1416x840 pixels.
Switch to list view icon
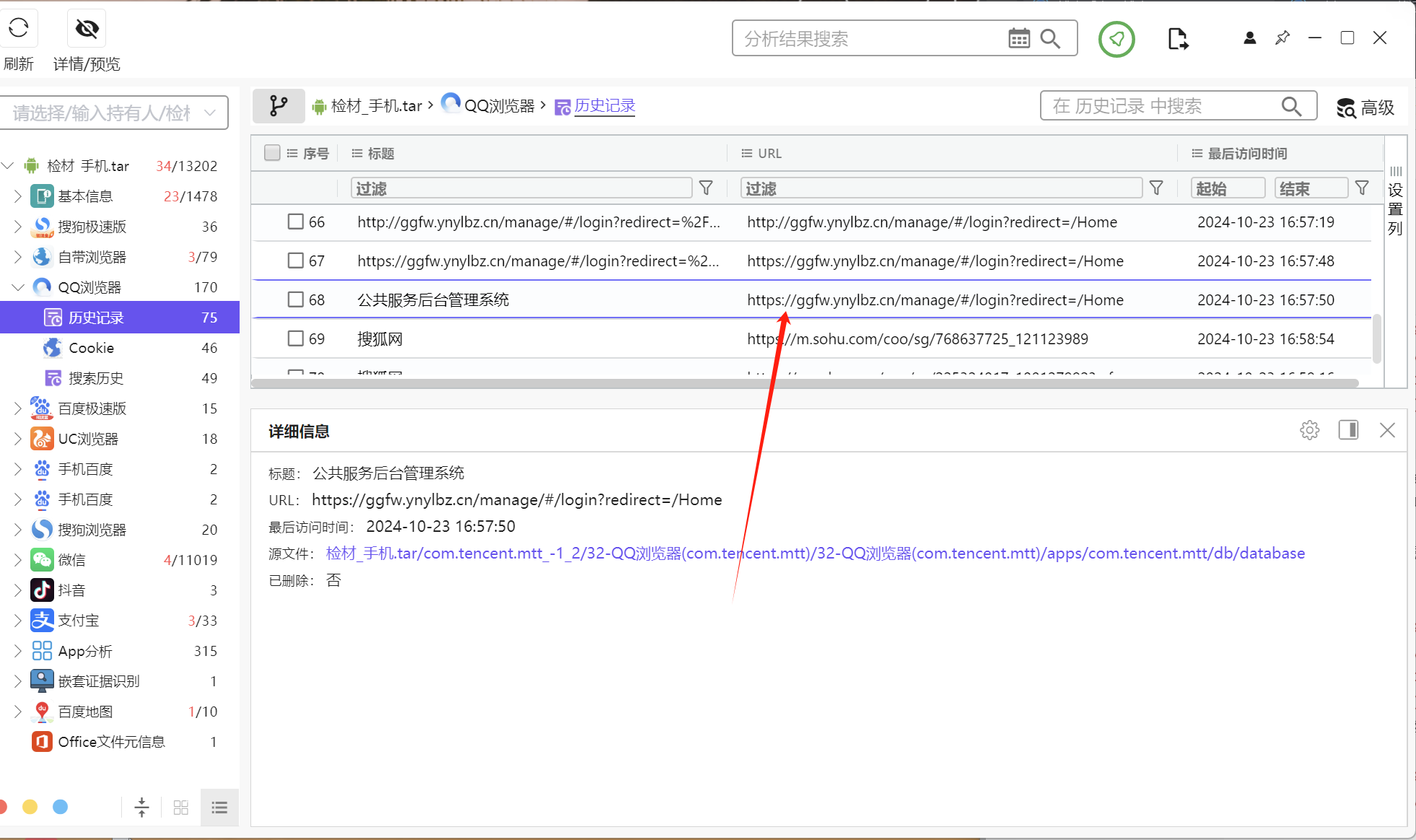219,808
